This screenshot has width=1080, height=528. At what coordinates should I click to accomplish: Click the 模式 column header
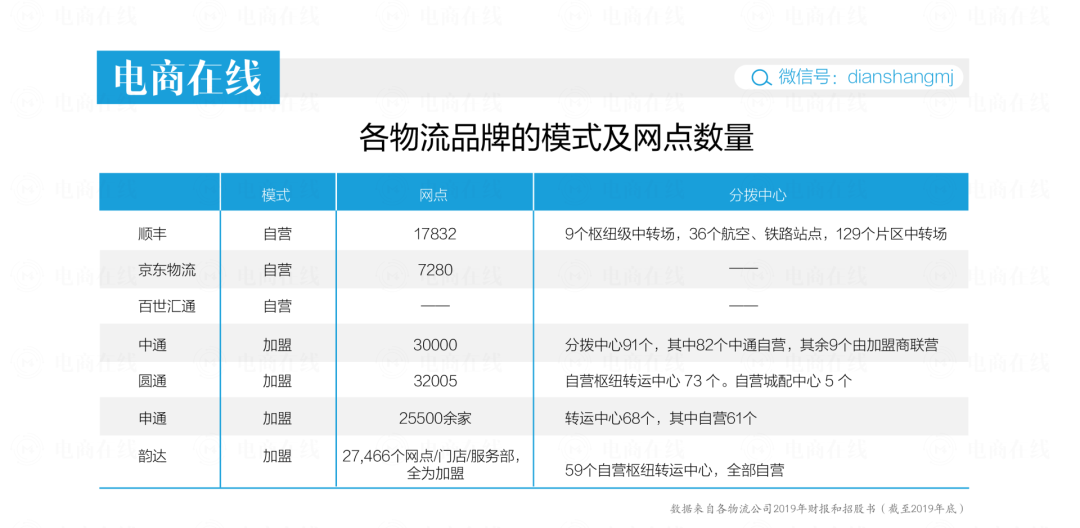pos(276,195)
